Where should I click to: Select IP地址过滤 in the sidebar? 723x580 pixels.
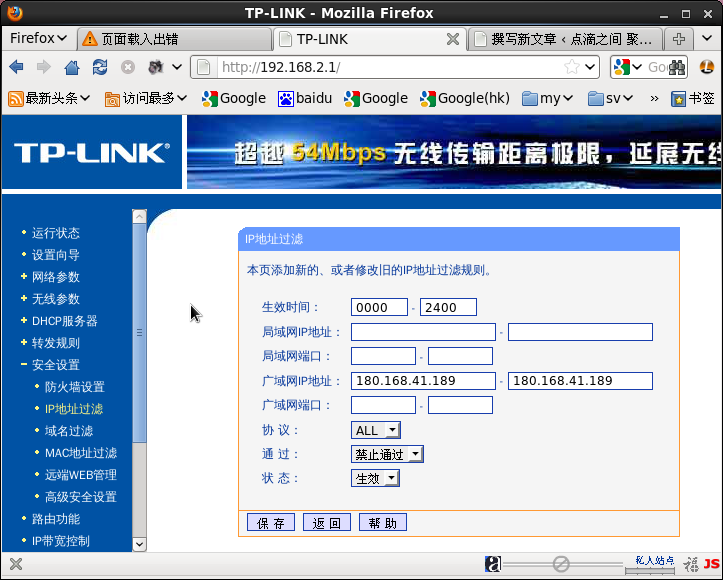(x=74, y=409)
